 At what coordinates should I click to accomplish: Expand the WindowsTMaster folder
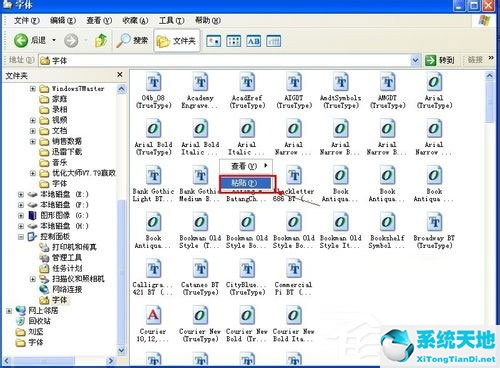click(33, 89)
